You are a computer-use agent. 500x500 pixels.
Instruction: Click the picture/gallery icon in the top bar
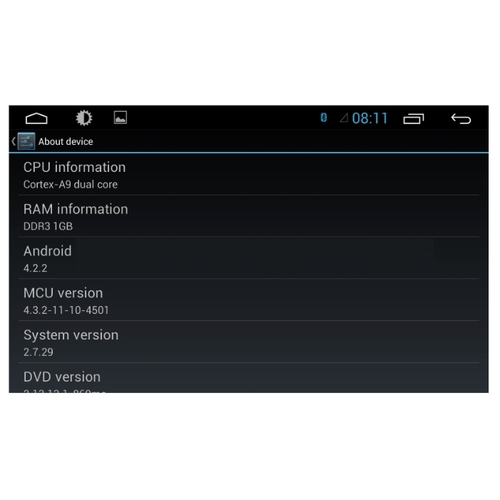pos(120,118)
